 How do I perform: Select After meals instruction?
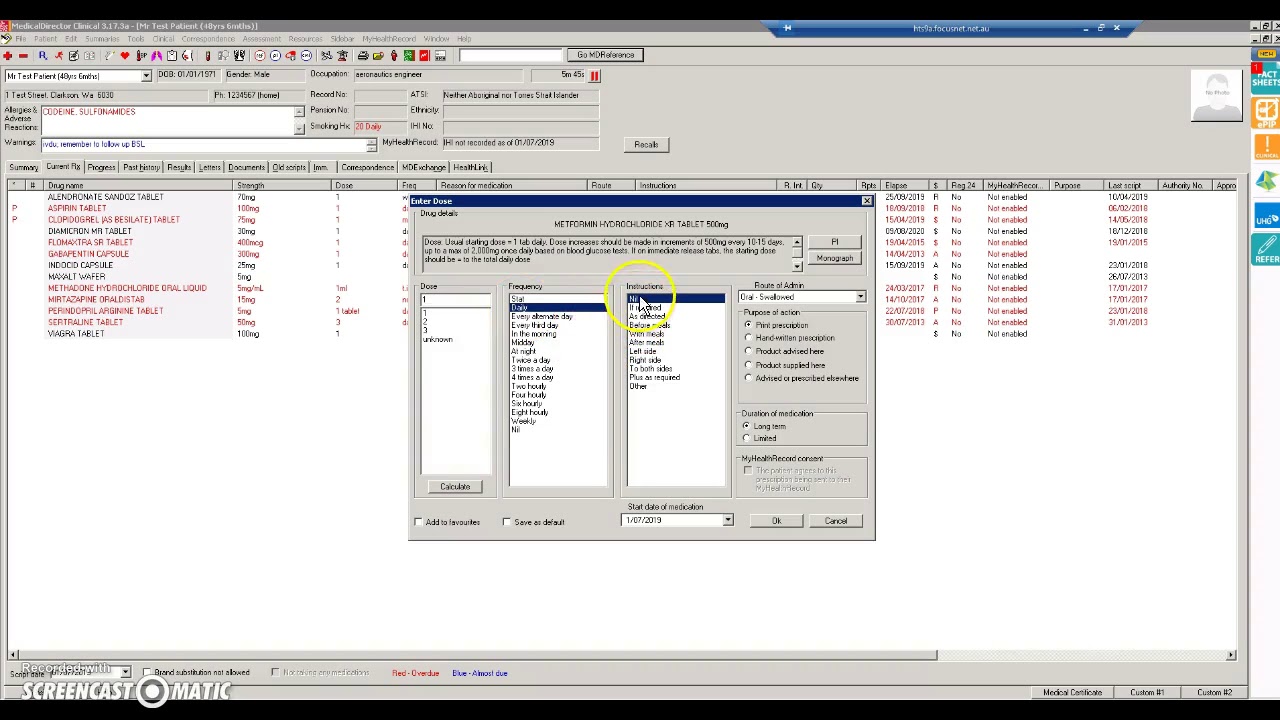(x=646, y=343)
